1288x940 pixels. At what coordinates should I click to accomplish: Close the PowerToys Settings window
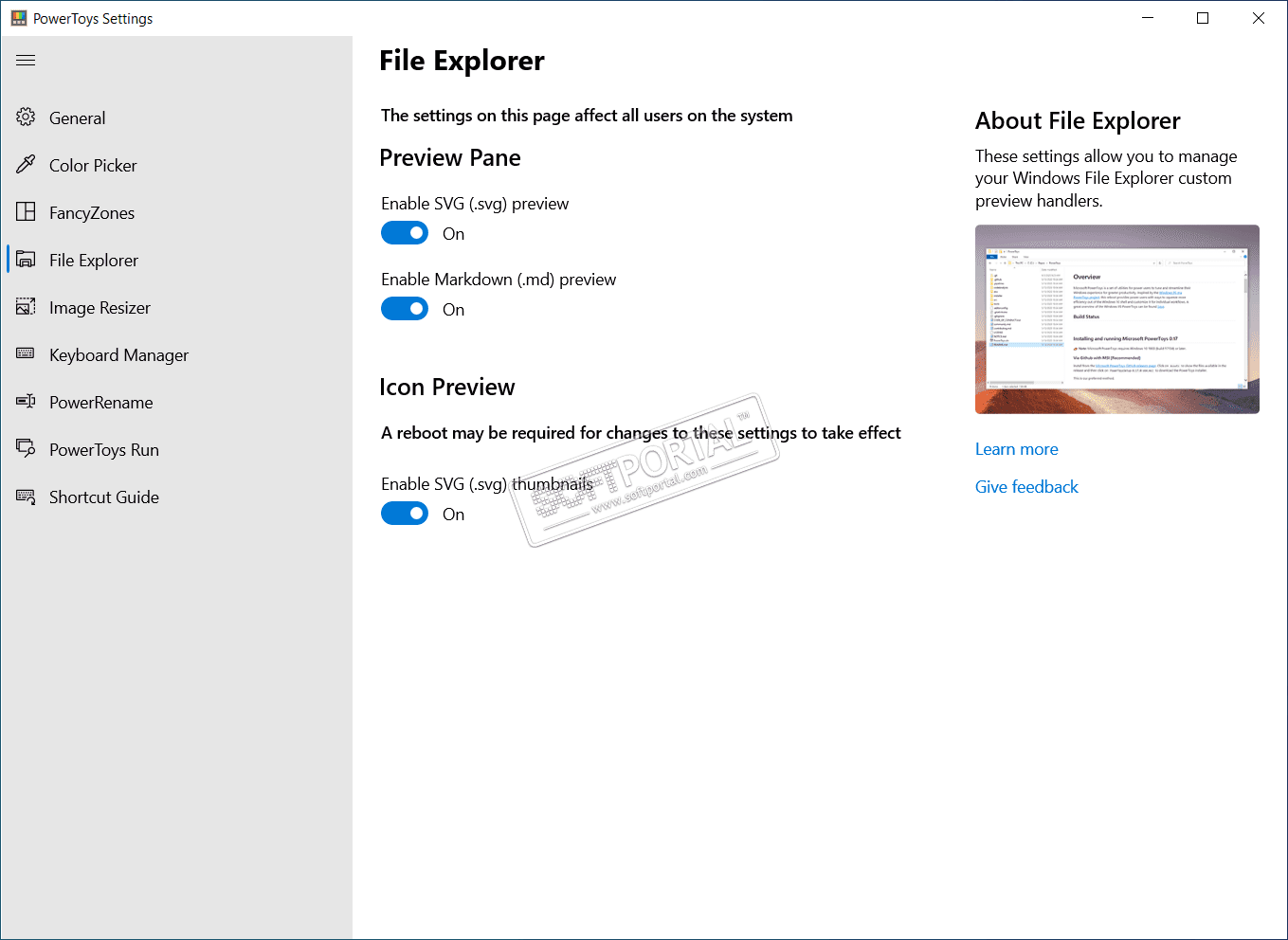[x=1259, y=18]
